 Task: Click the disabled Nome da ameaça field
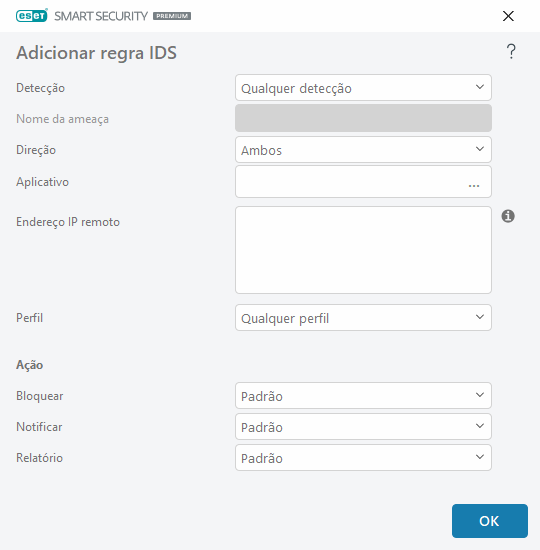click(x=363, y=118)
